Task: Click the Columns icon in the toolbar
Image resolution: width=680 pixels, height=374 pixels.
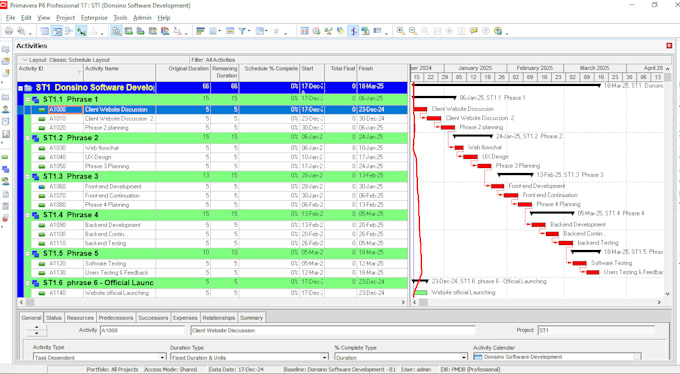Action: (213, 31)
